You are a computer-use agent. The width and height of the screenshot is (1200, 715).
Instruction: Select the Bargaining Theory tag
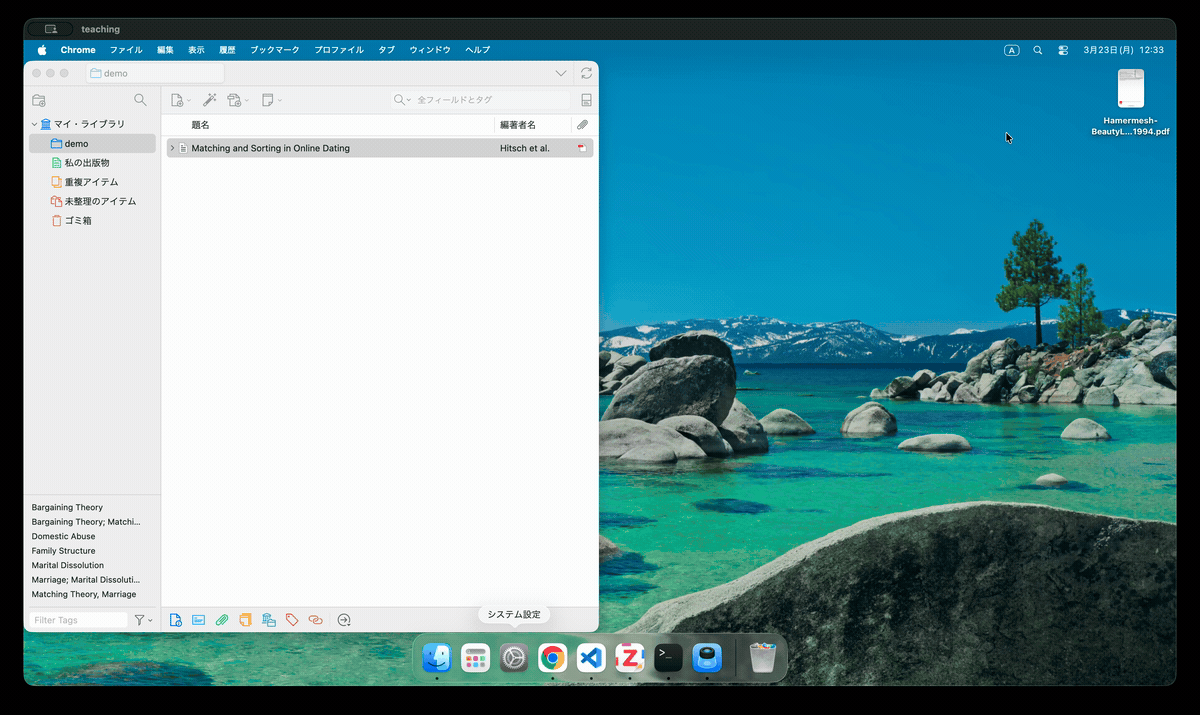pyautogui.click(x=67, y=507)
